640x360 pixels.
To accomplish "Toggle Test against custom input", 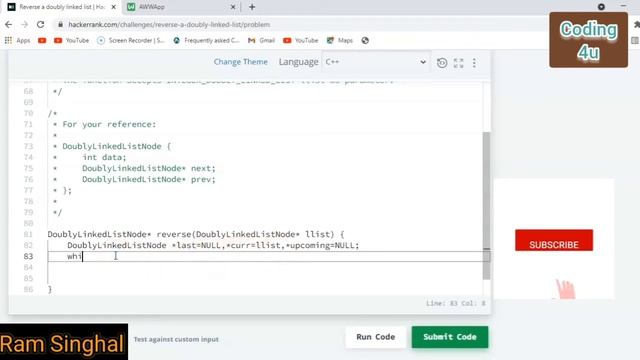I will [x=176, y=339].
